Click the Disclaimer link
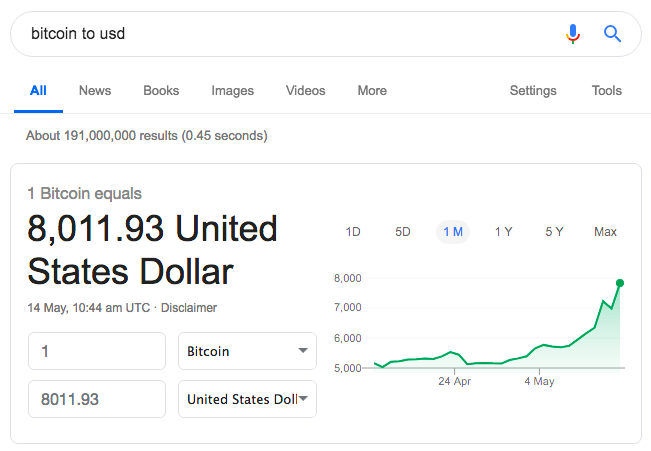 (188, 308)
